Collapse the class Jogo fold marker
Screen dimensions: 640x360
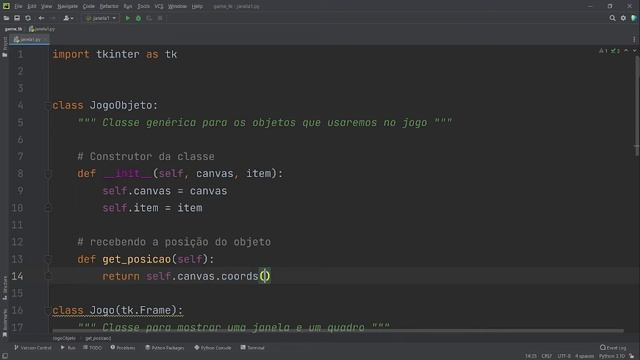point(48,311)
